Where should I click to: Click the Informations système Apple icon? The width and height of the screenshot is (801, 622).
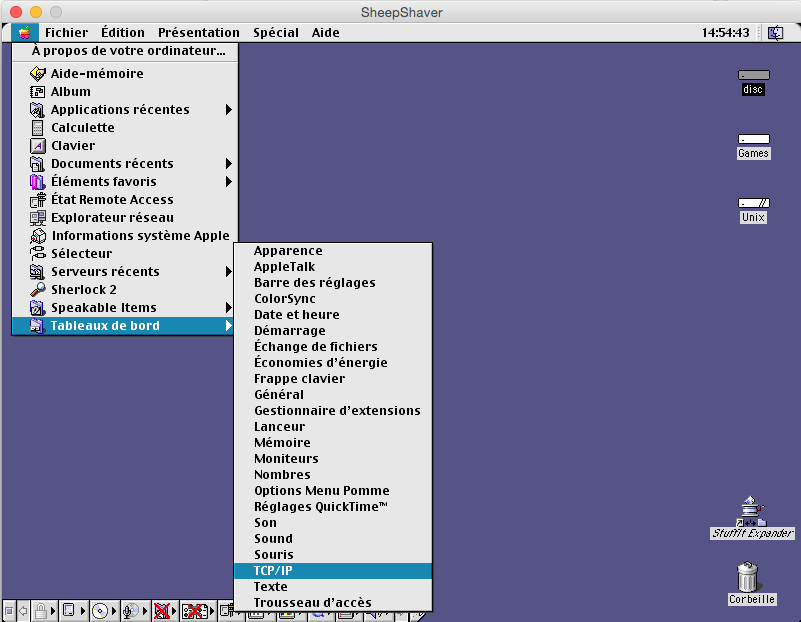pyautogui.click(x=37, y=235)
